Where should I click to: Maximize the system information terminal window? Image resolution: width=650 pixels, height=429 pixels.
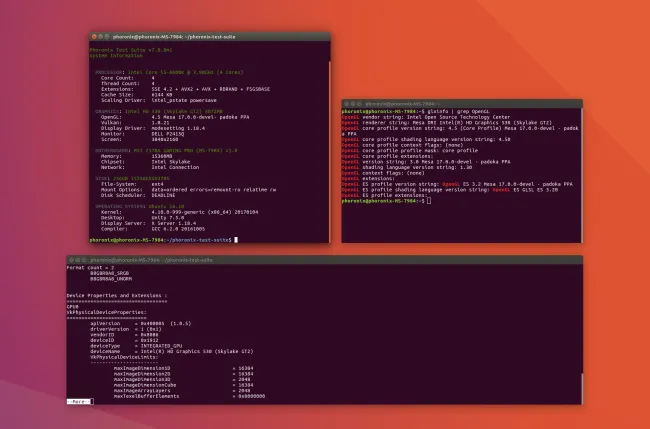(107, 37)
